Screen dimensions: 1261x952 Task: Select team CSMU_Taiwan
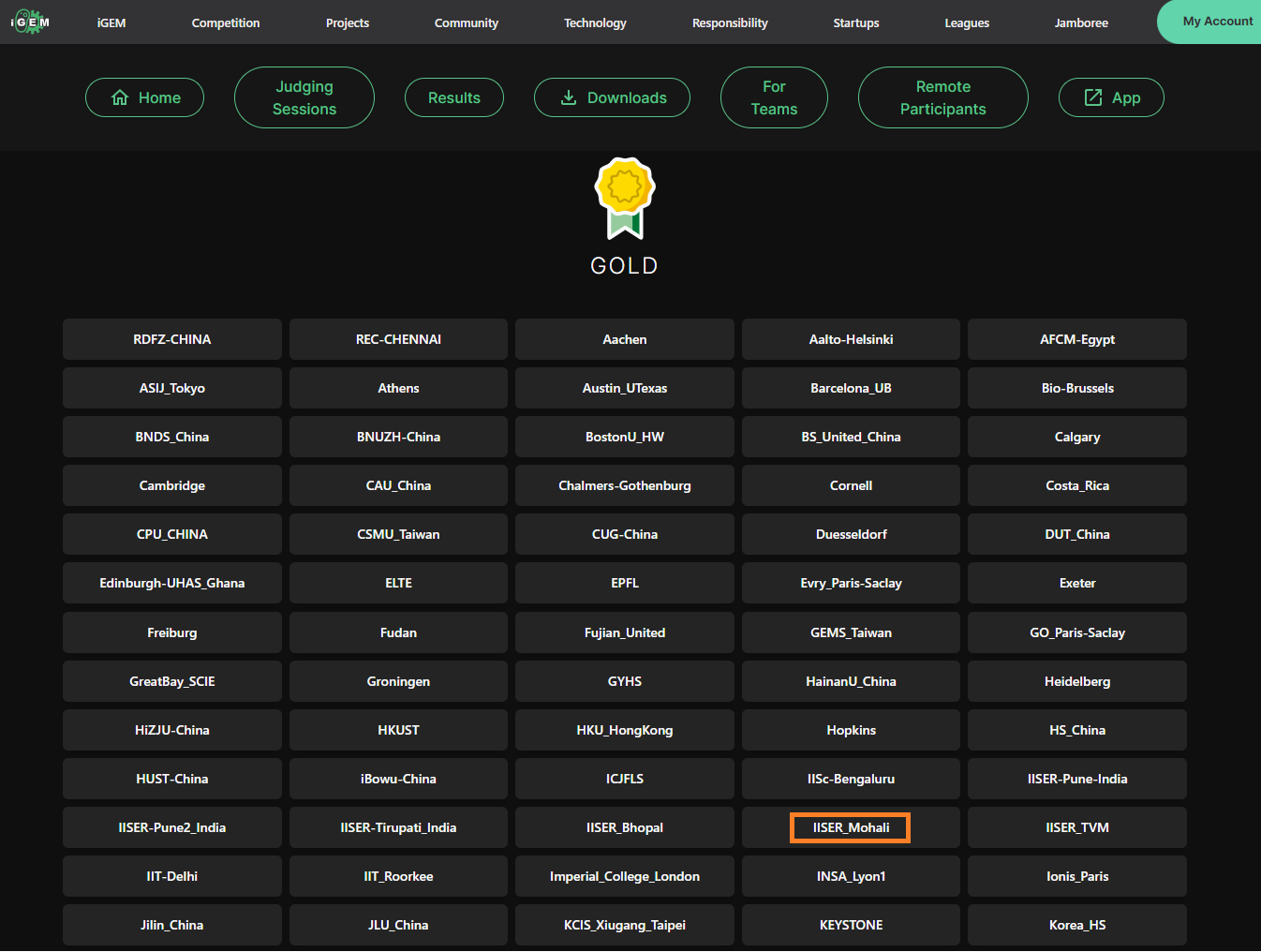398,534
